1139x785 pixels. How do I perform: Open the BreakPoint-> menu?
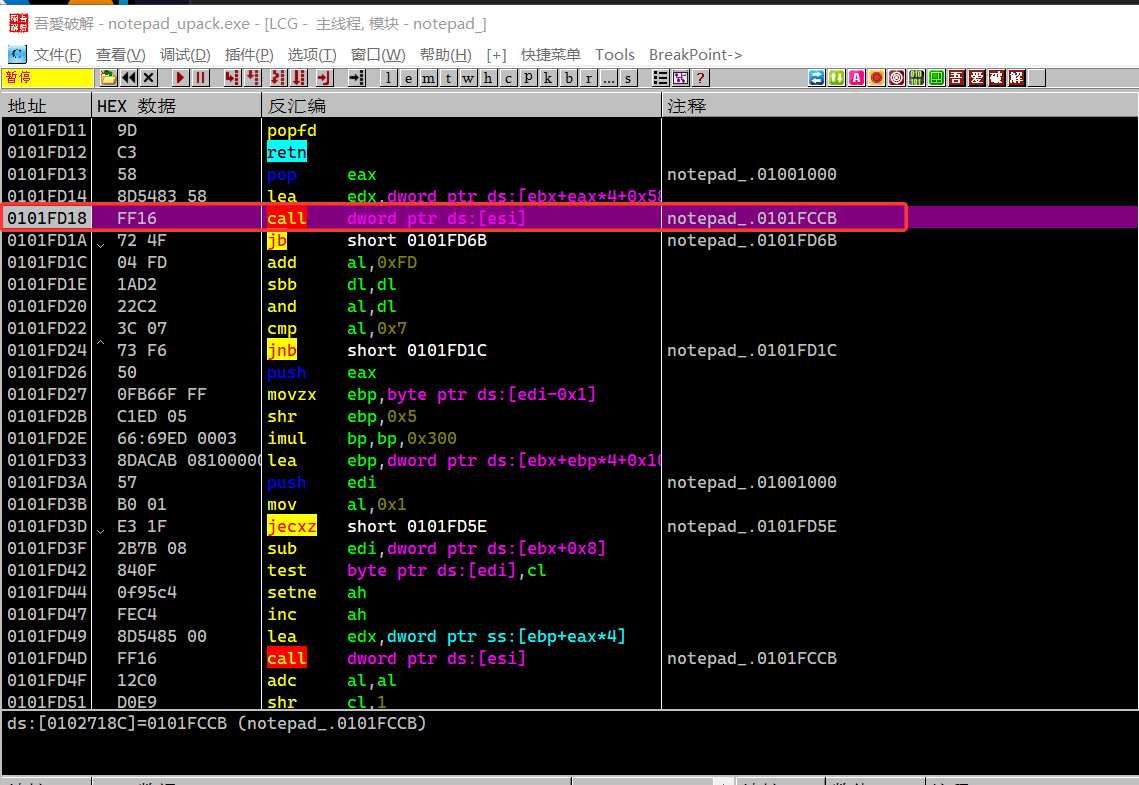coord(695,55)
